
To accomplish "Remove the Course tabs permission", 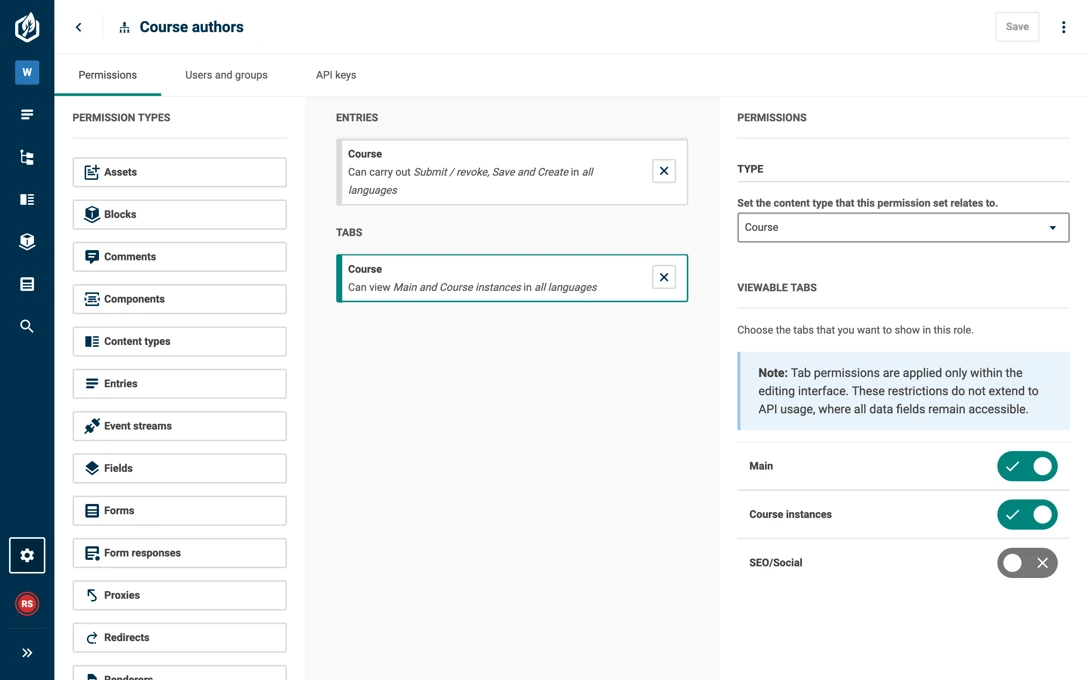I will click(664, 277).
